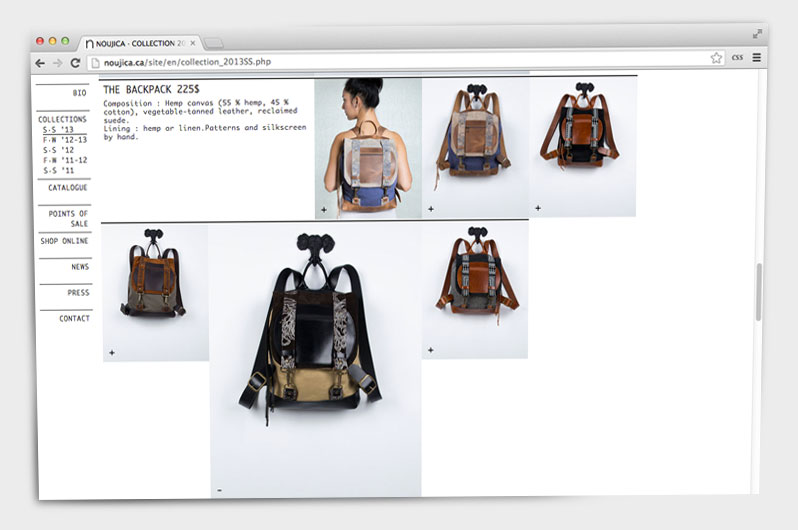Screen dimensions: 798x530
Task: Expand the blue and tan backpack image
Action: point(431,209)
